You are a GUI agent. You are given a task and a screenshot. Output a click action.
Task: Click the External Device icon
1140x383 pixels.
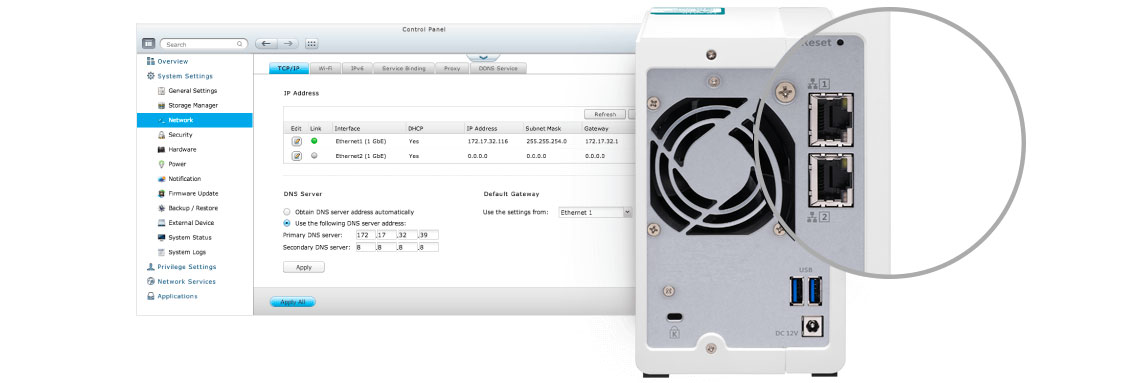(x=161, y=222)
